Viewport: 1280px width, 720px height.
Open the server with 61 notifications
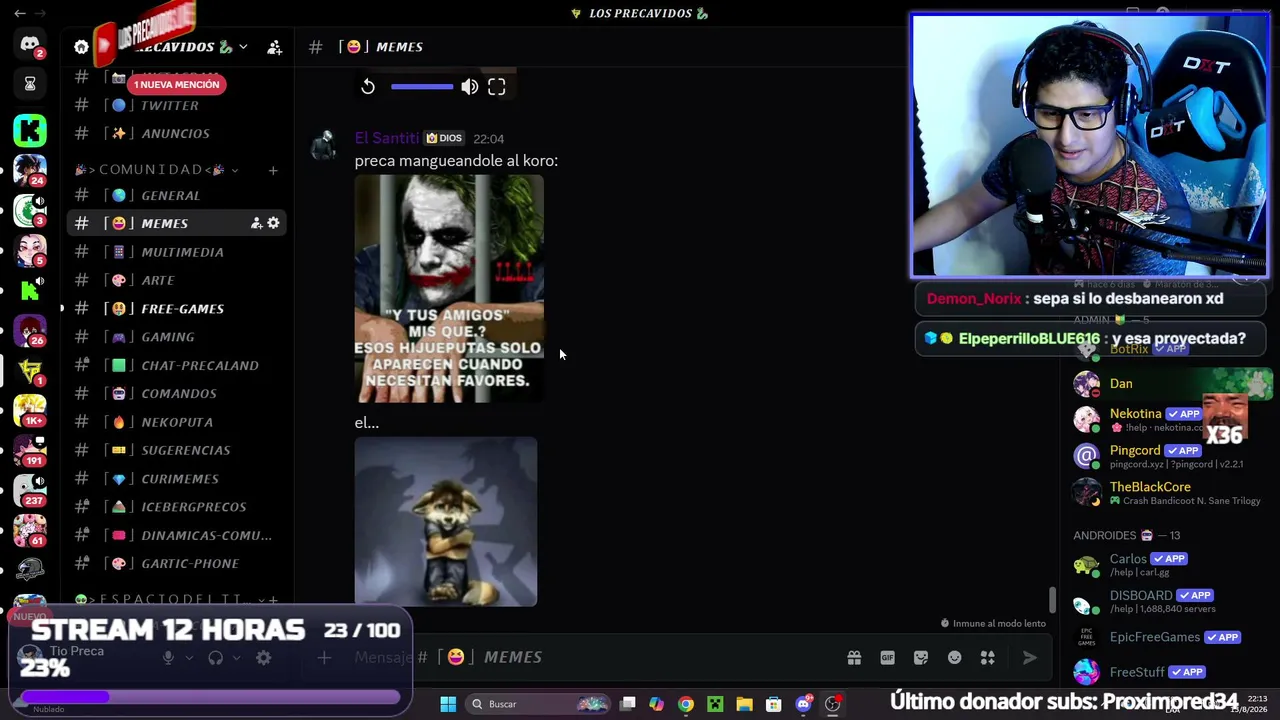(x=30, y=530)
